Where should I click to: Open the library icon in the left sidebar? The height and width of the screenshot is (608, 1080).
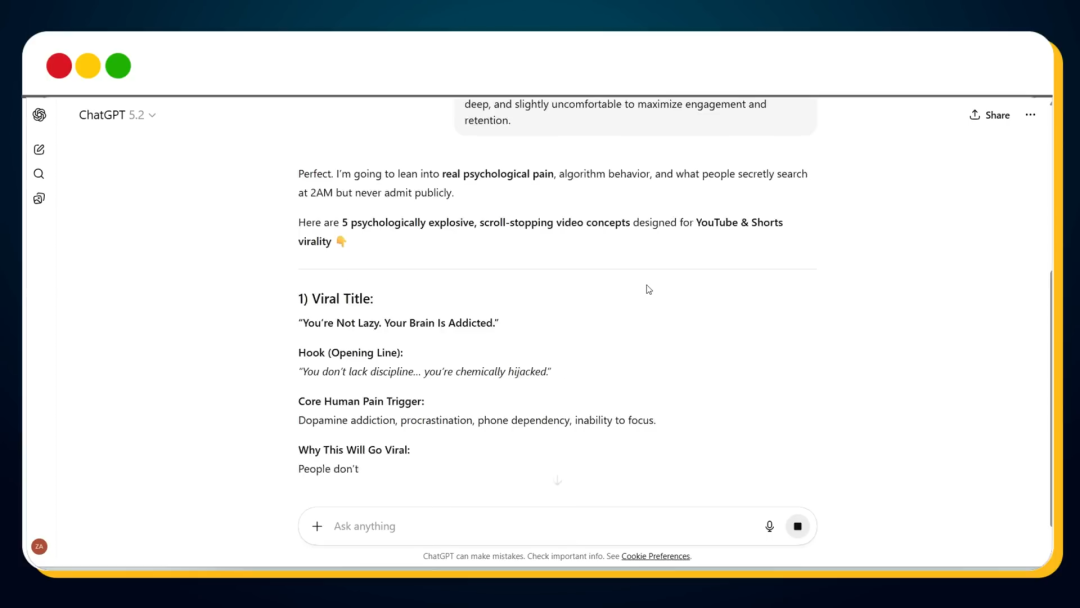point(39,198)
